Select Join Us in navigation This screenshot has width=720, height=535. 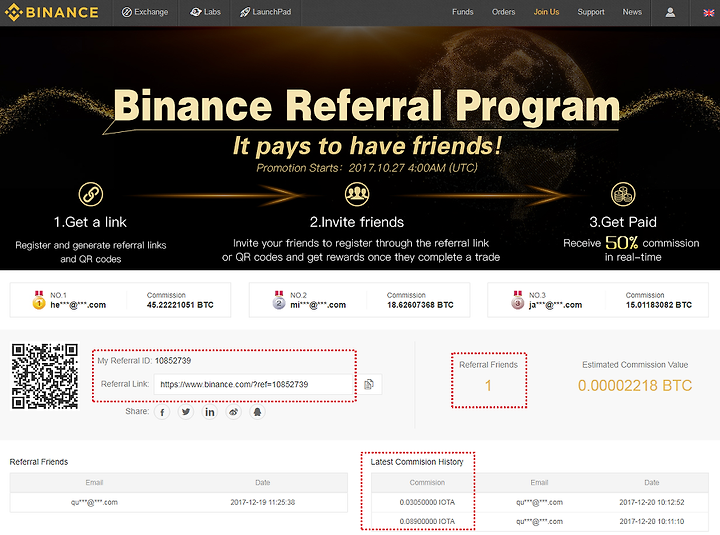pos(546,12)
